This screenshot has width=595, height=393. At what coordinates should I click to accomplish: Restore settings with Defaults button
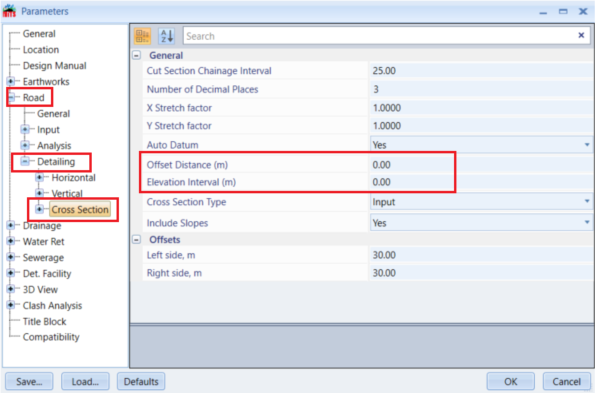[x=141, y=381]
